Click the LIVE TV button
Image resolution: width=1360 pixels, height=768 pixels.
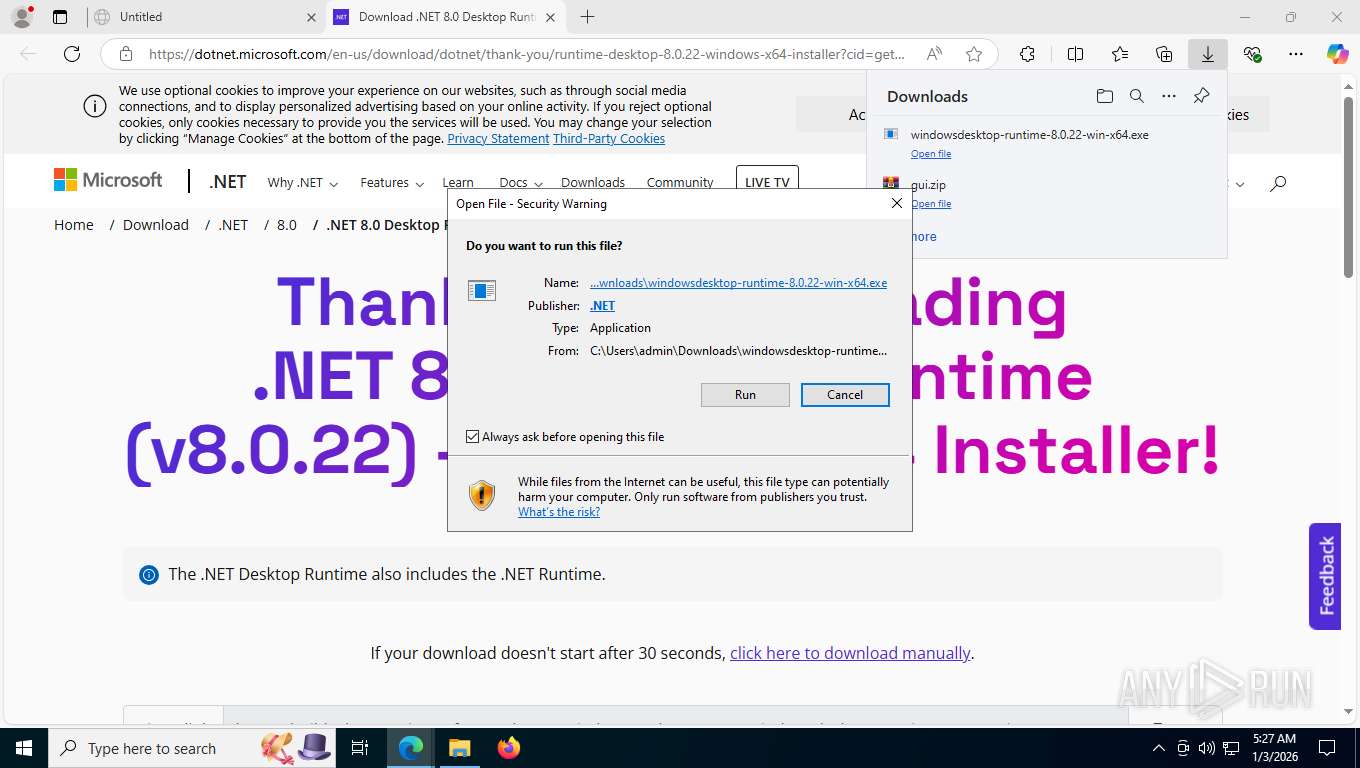pyautogui.click(x=767, y=181)
